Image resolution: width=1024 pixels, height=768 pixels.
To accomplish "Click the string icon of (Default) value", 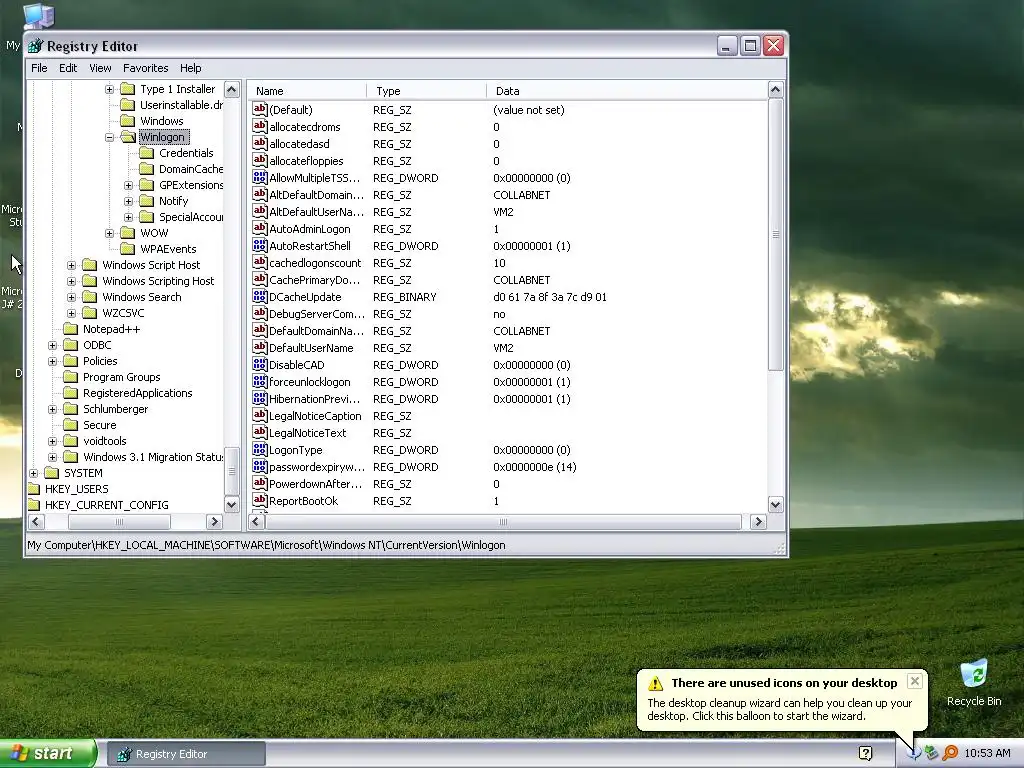I will (260, 109).
